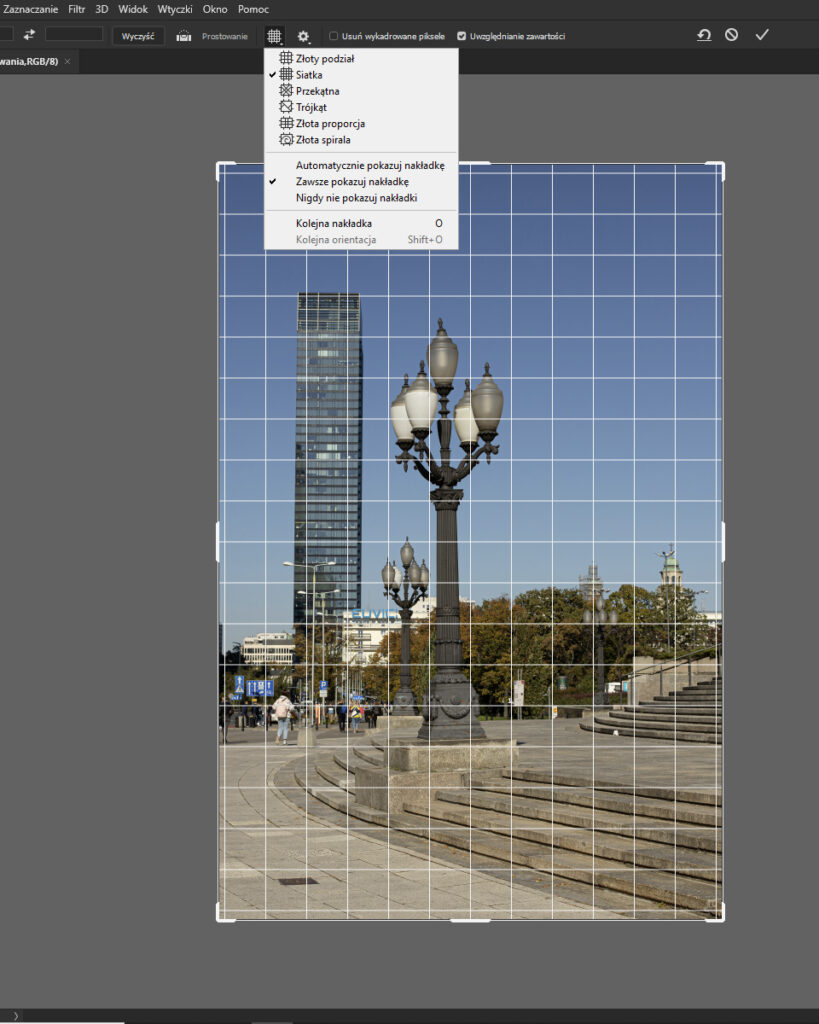Click the swap crop width and height arrows
Viewport: 819px width, 1024px height.
pos(27,34)
